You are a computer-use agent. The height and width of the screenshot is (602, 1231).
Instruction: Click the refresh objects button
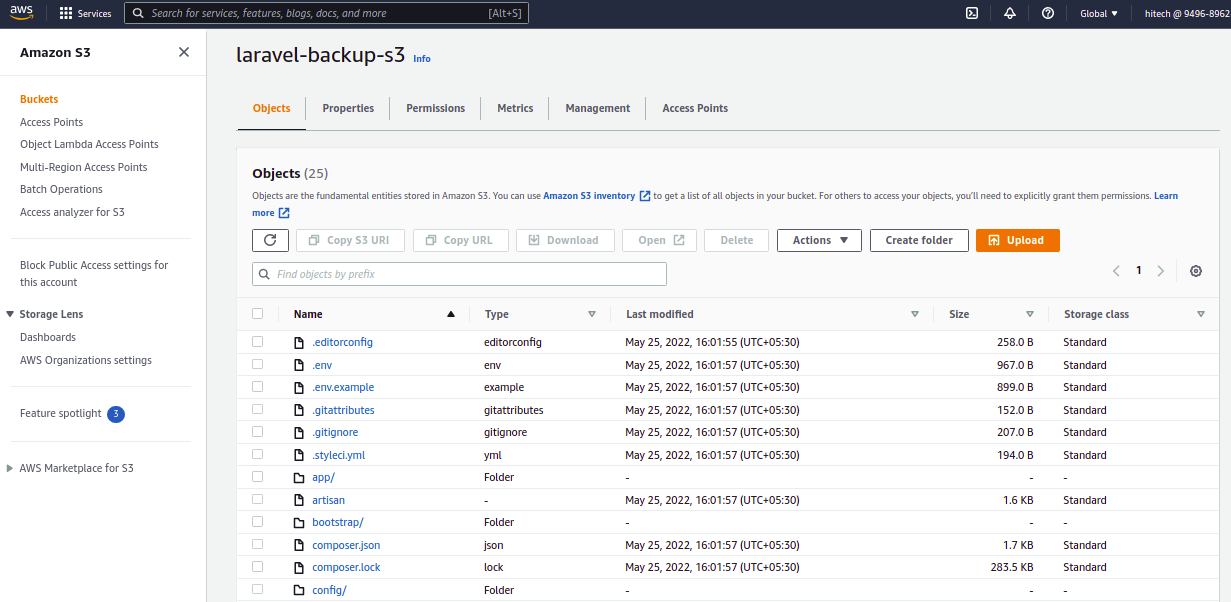[x=270, y=240]
